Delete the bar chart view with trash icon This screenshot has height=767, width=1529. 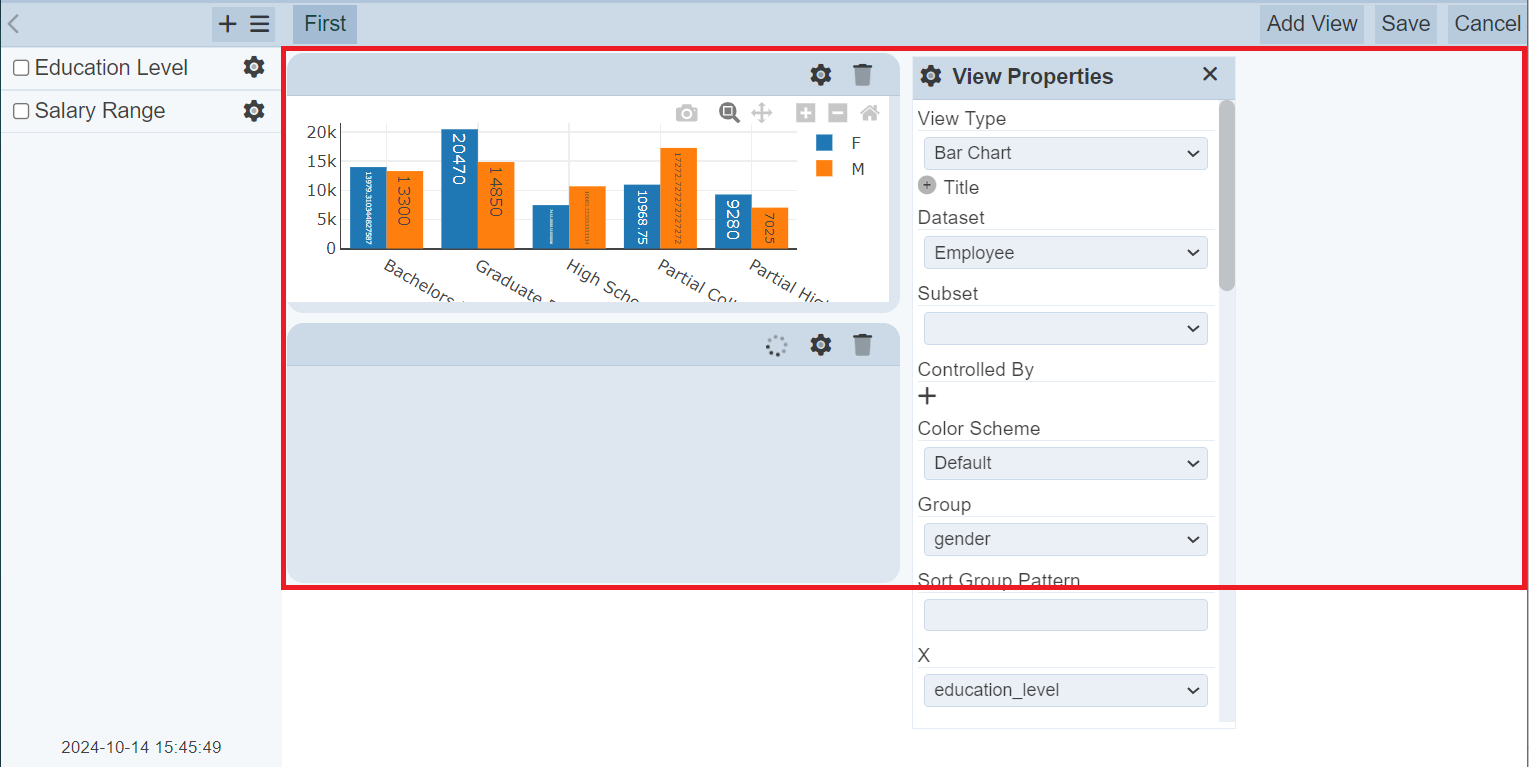863,74
